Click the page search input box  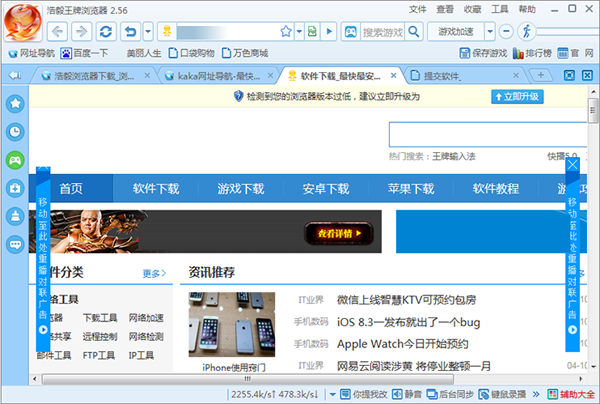click(488, 135)
